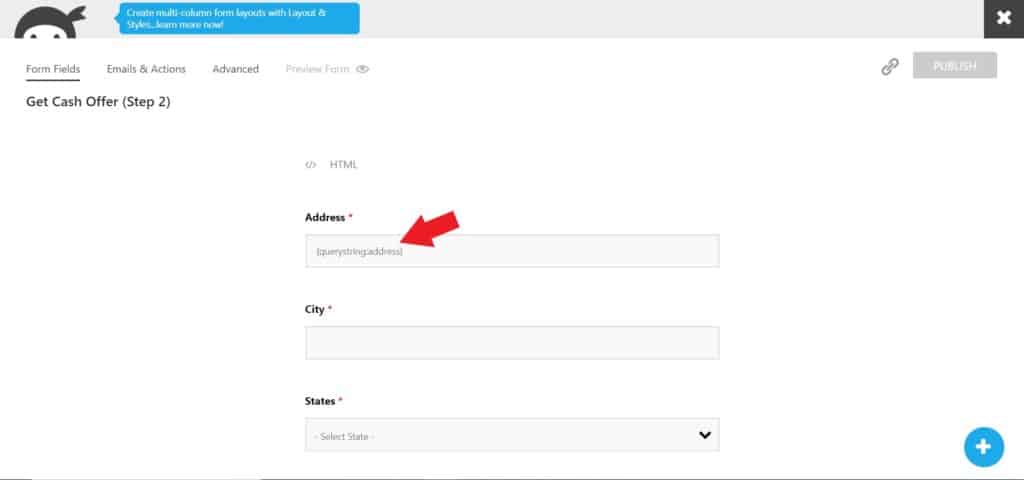
Task: Click the Layout & Styles promo tooltip
Action: pos(239,19)
